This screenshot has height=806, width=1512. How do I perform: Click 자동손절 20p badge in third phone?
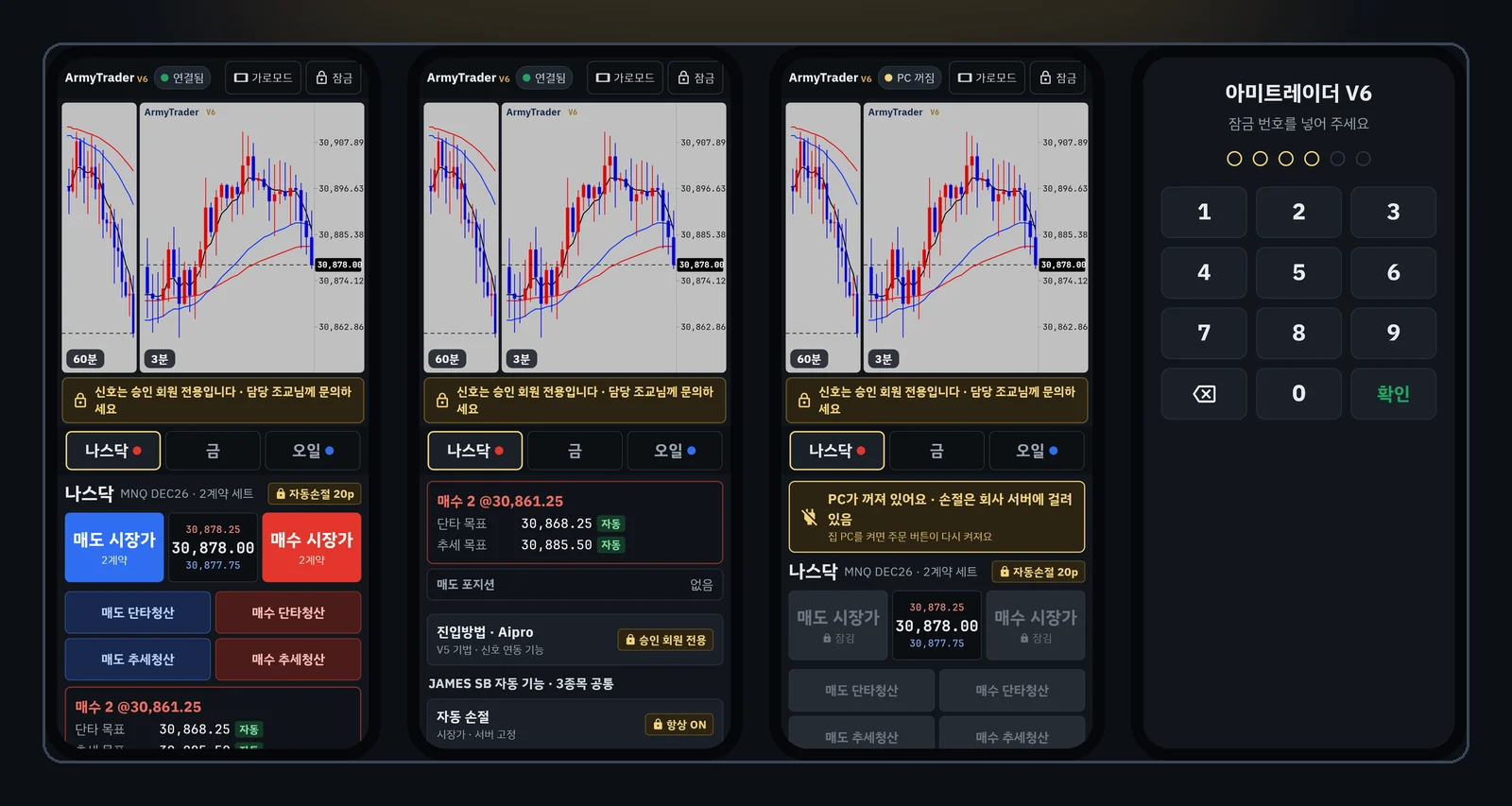[1039, 572]
